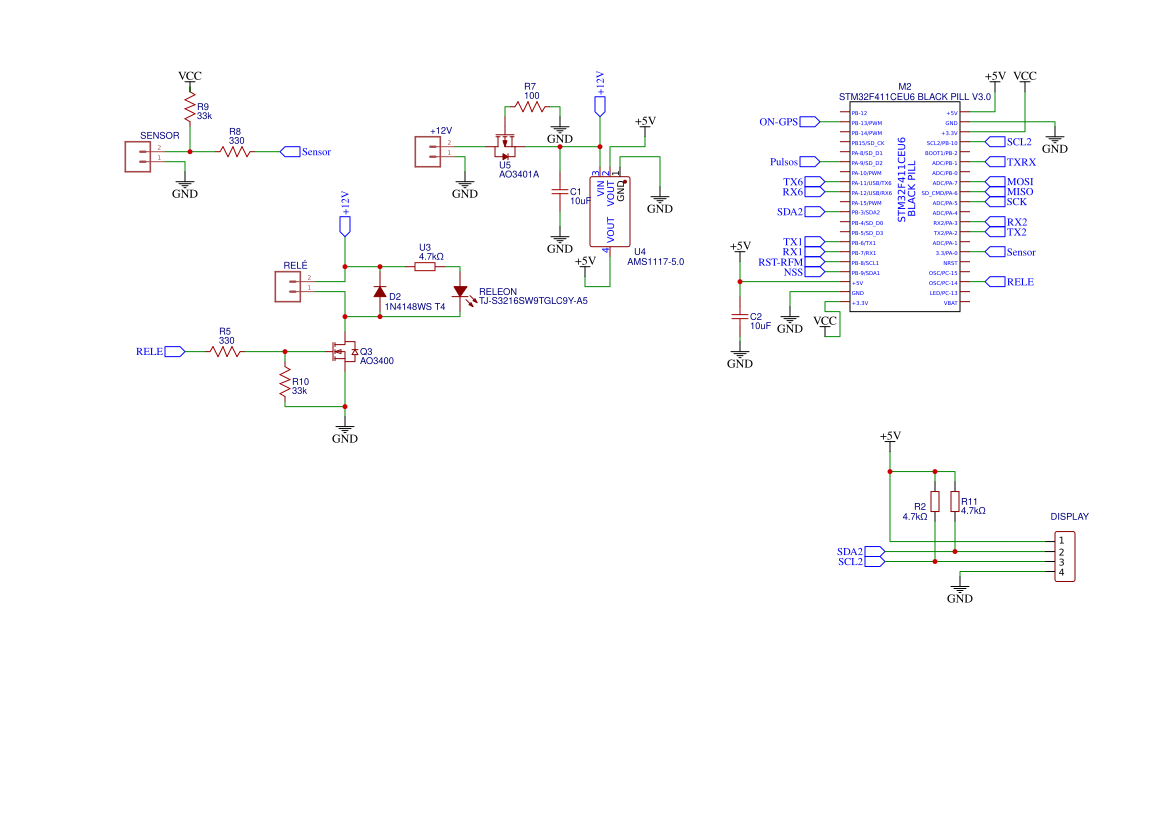
Task: Select the R7 100 resistor
Action: (x=529, y=106)
